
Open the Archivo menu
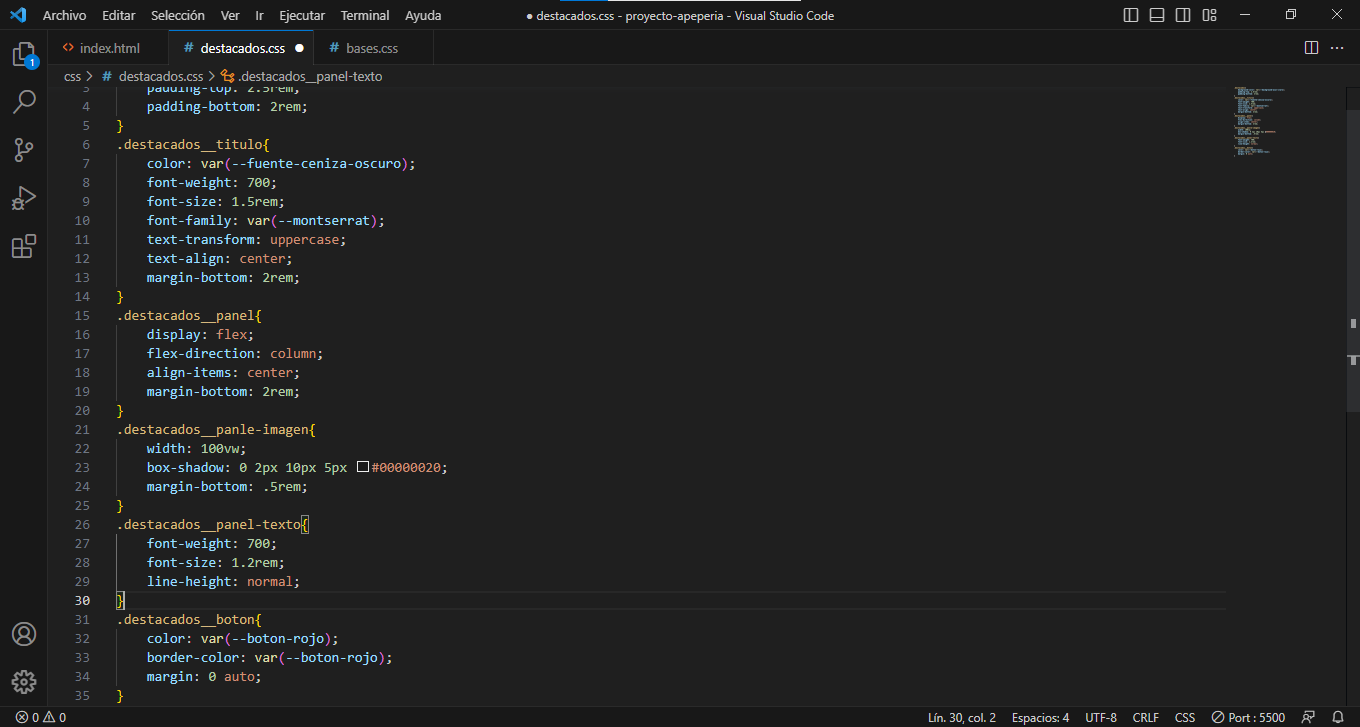click(65, 15)
